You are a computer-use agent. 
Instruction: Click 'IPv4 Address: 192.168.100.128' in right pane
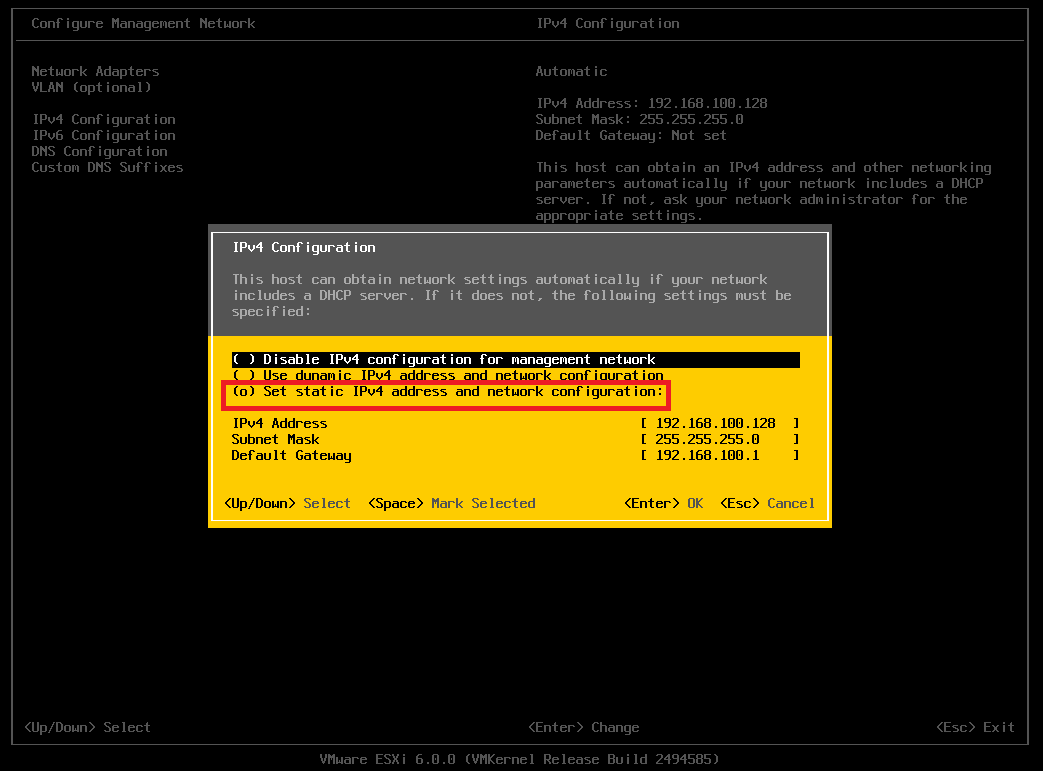pos(651,103)
